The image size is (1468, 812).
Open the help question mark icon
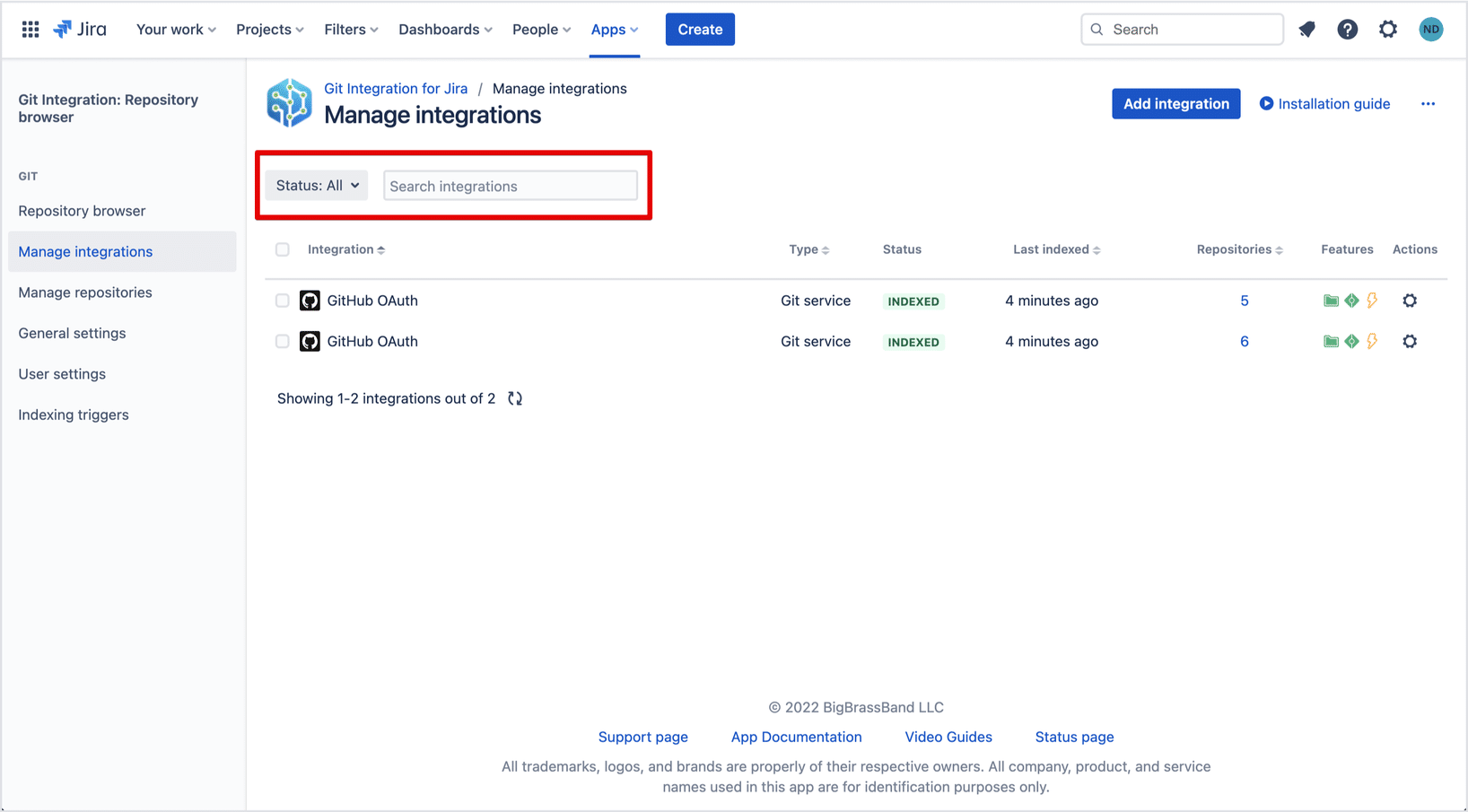(x=1347, y=30)
